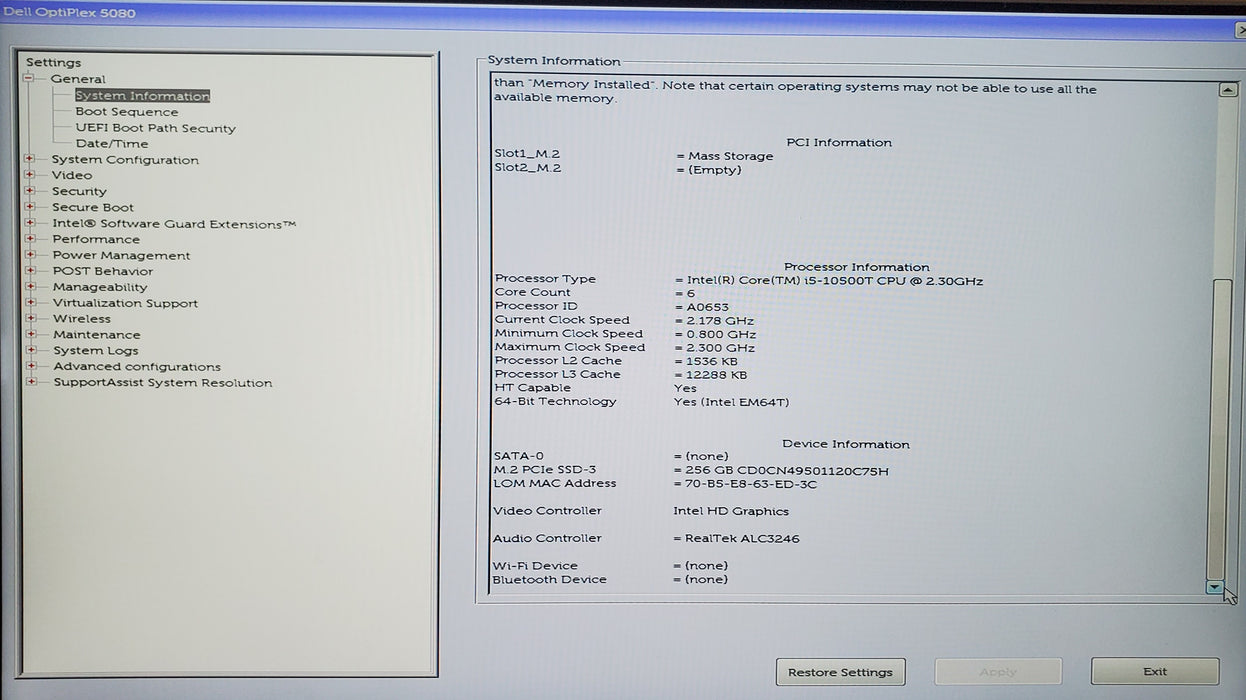The width and height of the screenshot is (1246, 700).
Task: Click the scrollbar down arrow
Action: pyautogui.click(x=1215, y=588)
